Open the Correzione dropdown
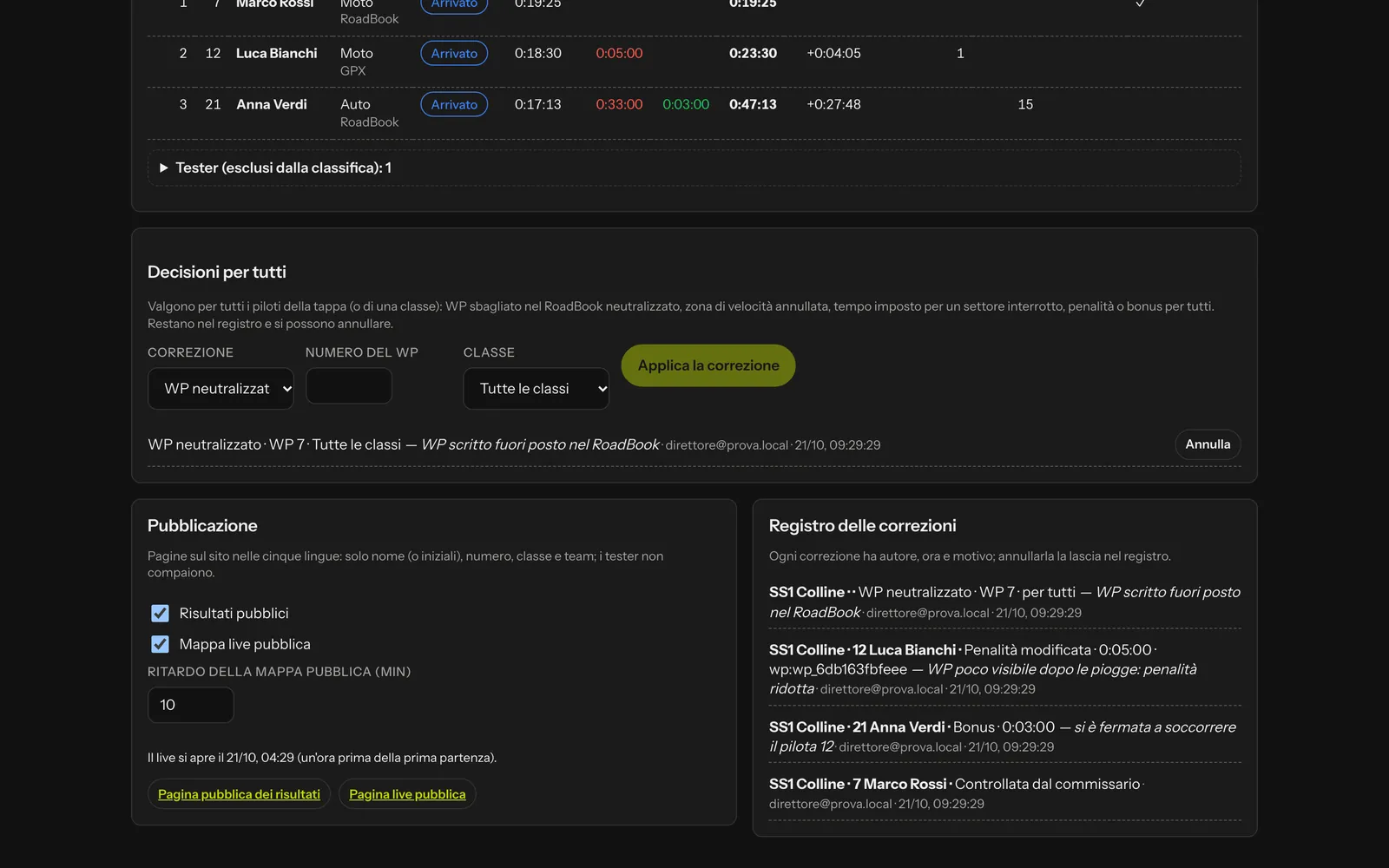This screenshot has width=1389, height=868. (221, 389)
